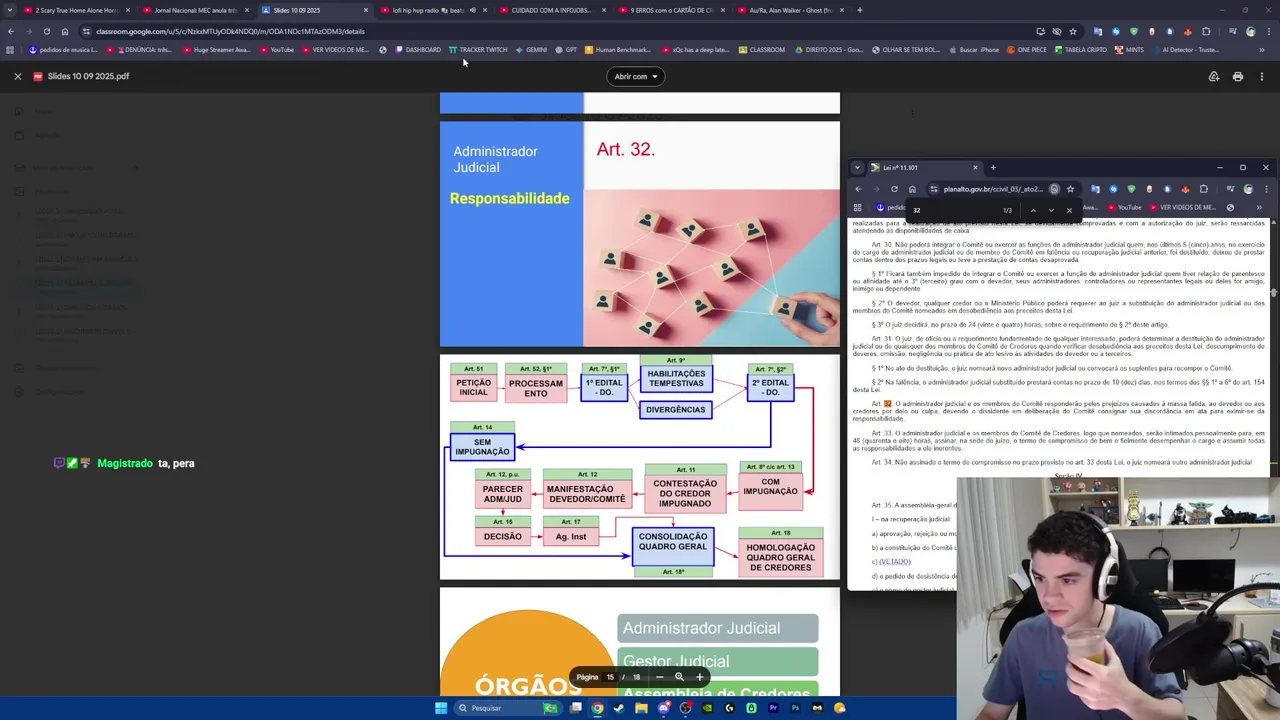Go back in the Lei 11.101 window
The width and height of the screenshot is (1280, 720).
point(858,189)
